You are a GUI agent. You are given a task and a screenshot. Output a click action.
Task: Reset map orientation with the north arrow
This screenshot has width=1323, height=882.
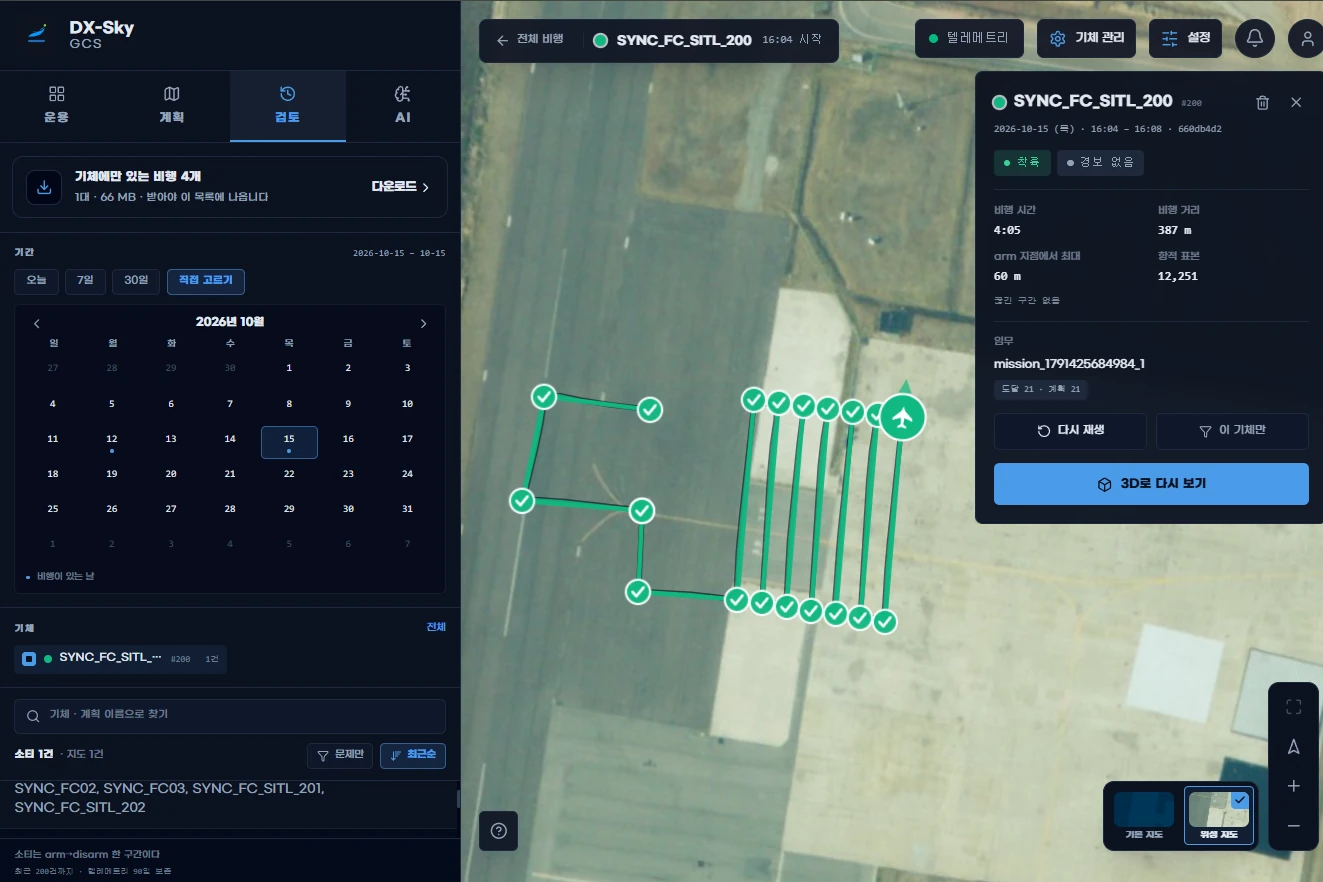coord(1293,747)
